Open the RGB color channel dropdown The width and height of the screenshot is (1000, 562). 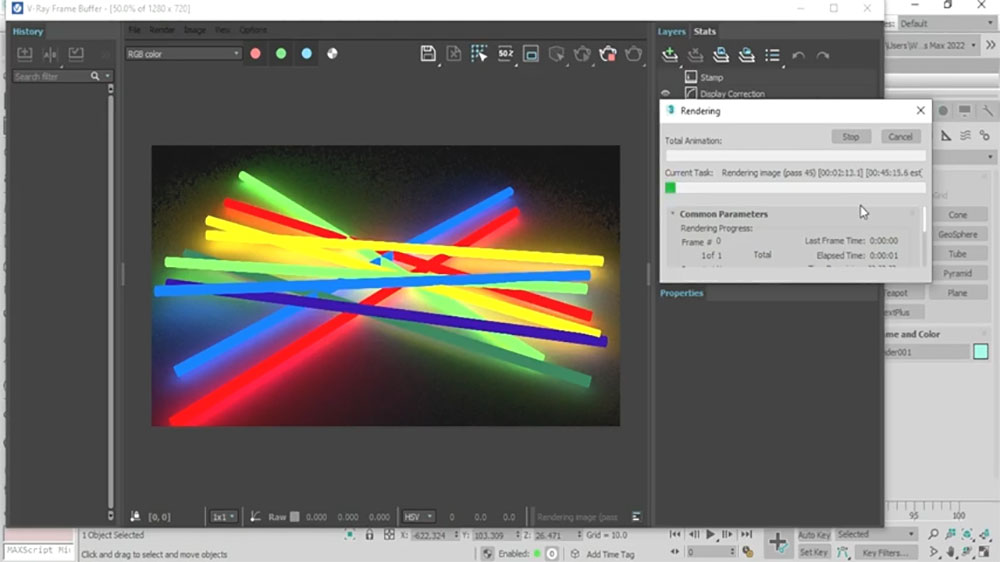183,54
